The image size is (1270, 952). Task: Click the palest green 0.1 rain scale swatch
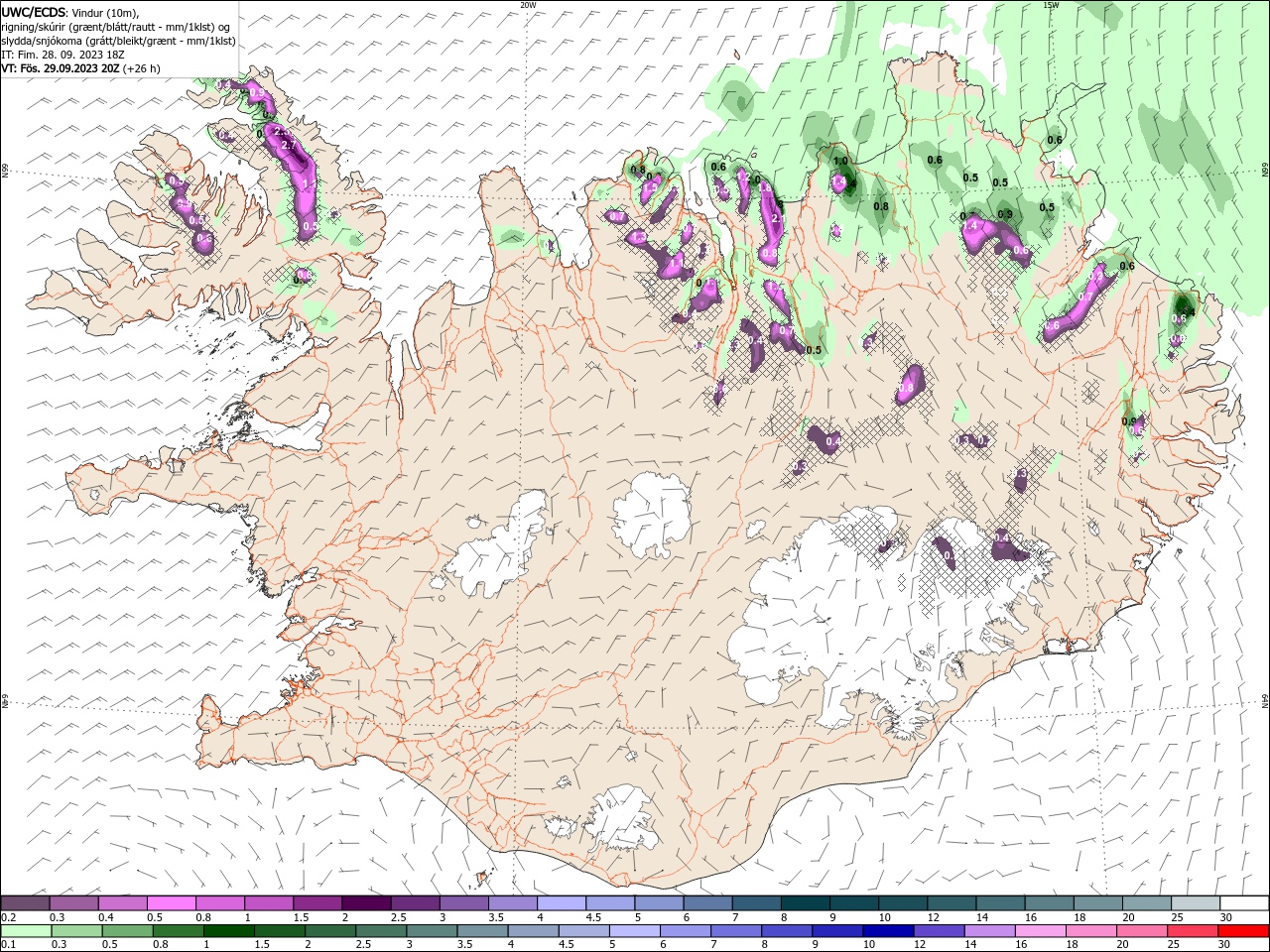pyautogui.click(x=26, y=931)
